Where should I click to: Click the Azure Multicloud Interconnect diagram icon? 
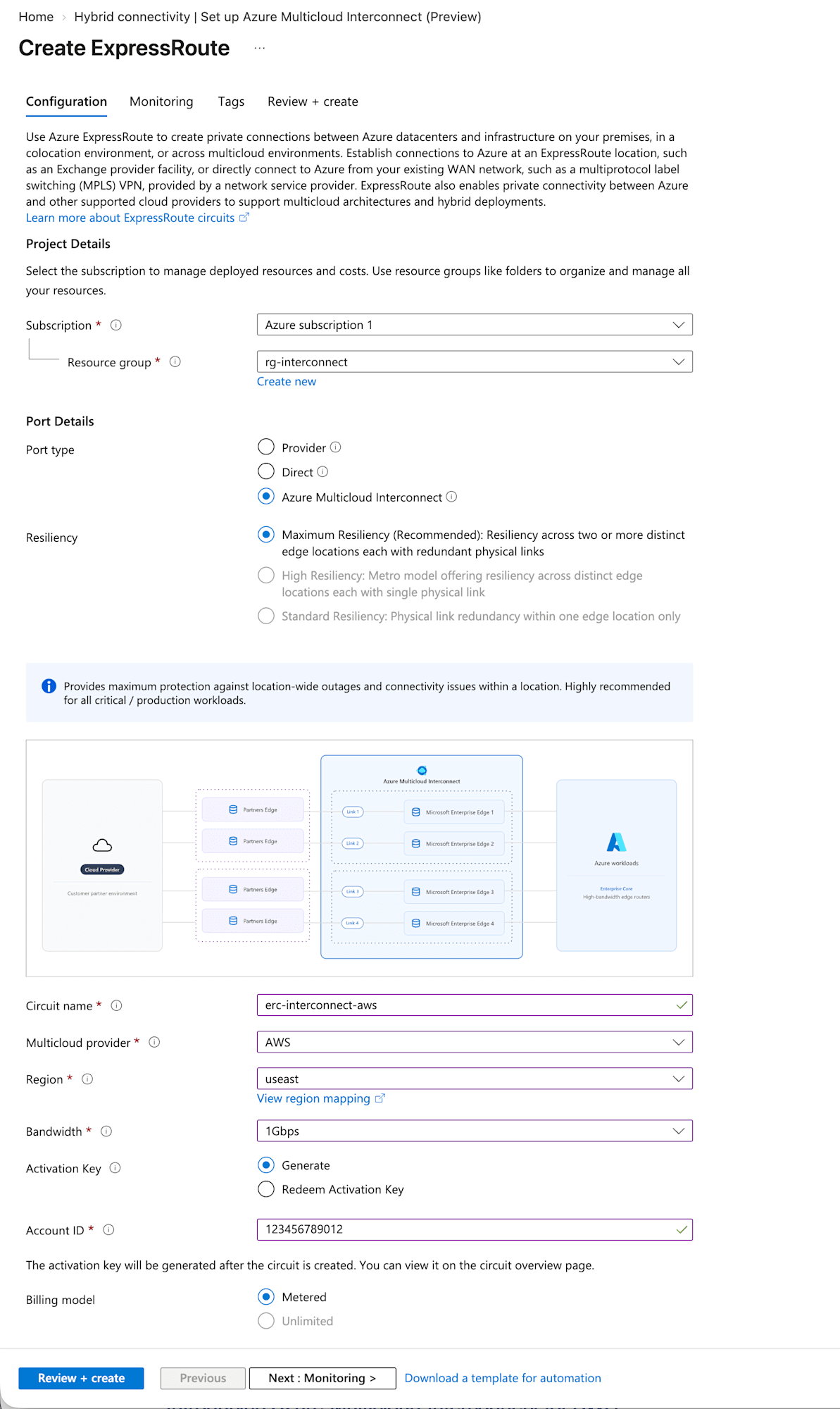pyautogui.click(x=422, y=770)
